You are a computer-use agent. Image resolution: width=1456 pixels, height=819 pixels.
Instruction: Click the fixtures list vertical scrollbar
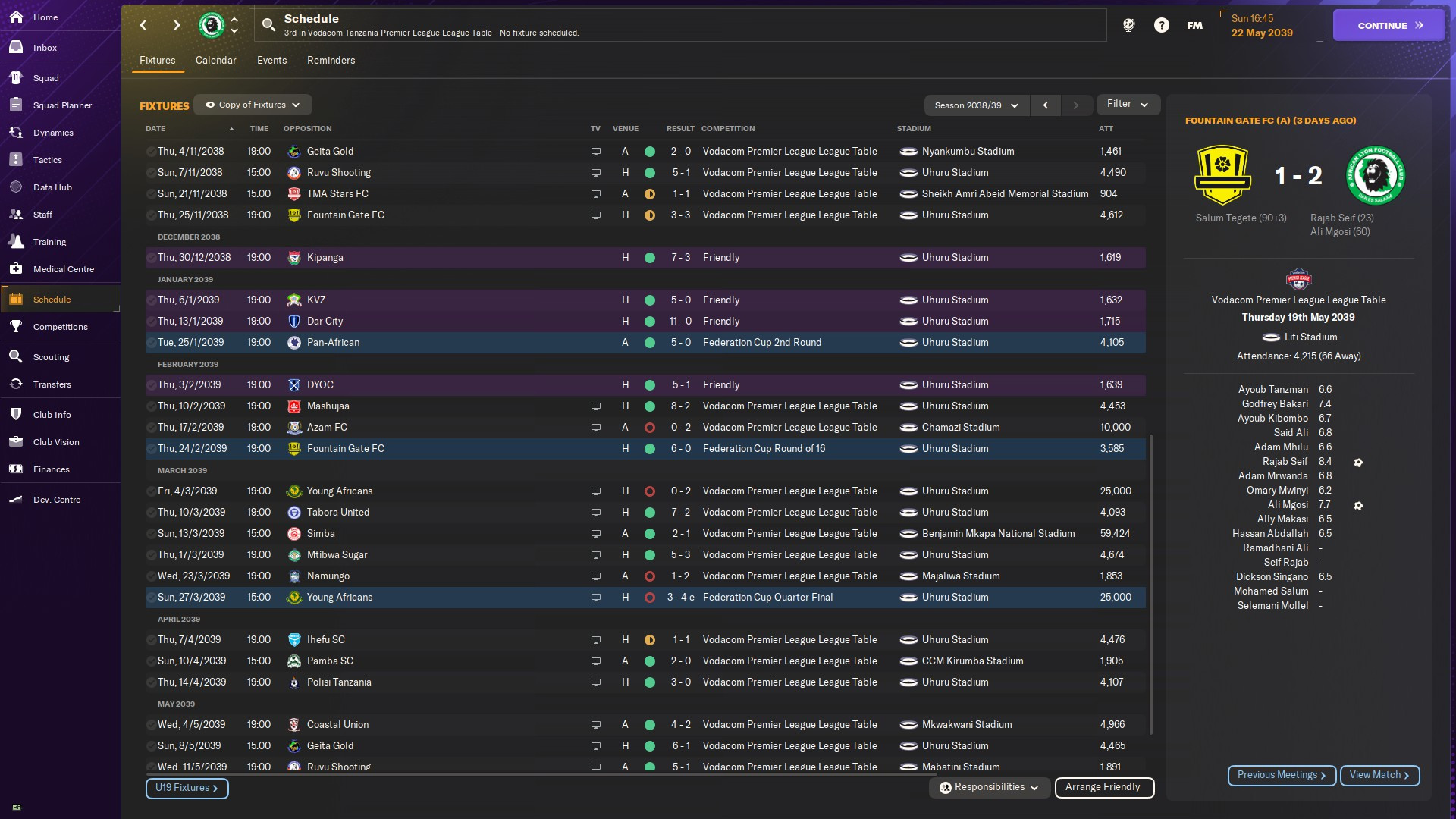1151,584
